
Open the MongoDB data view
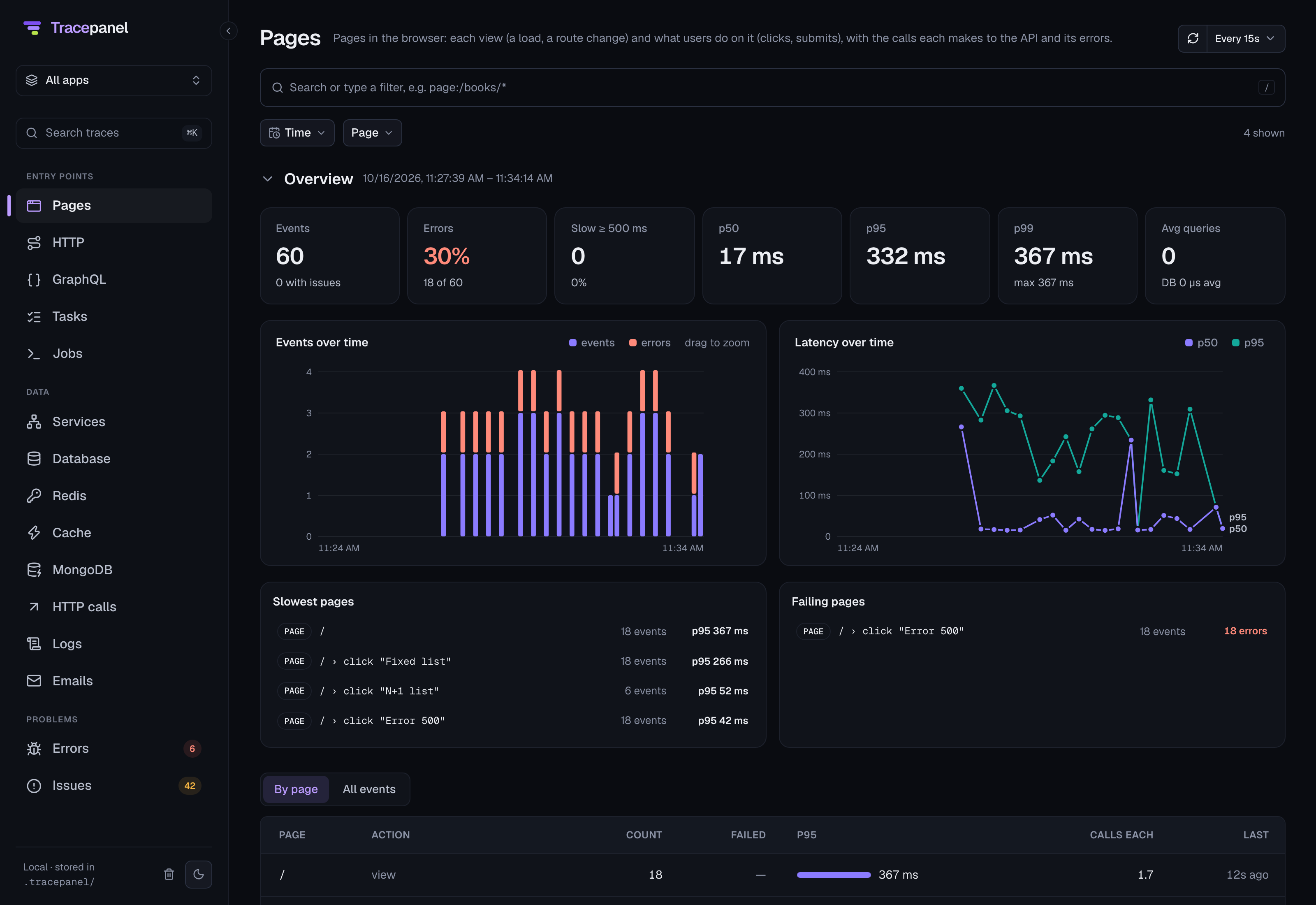[x=114, y=570]
